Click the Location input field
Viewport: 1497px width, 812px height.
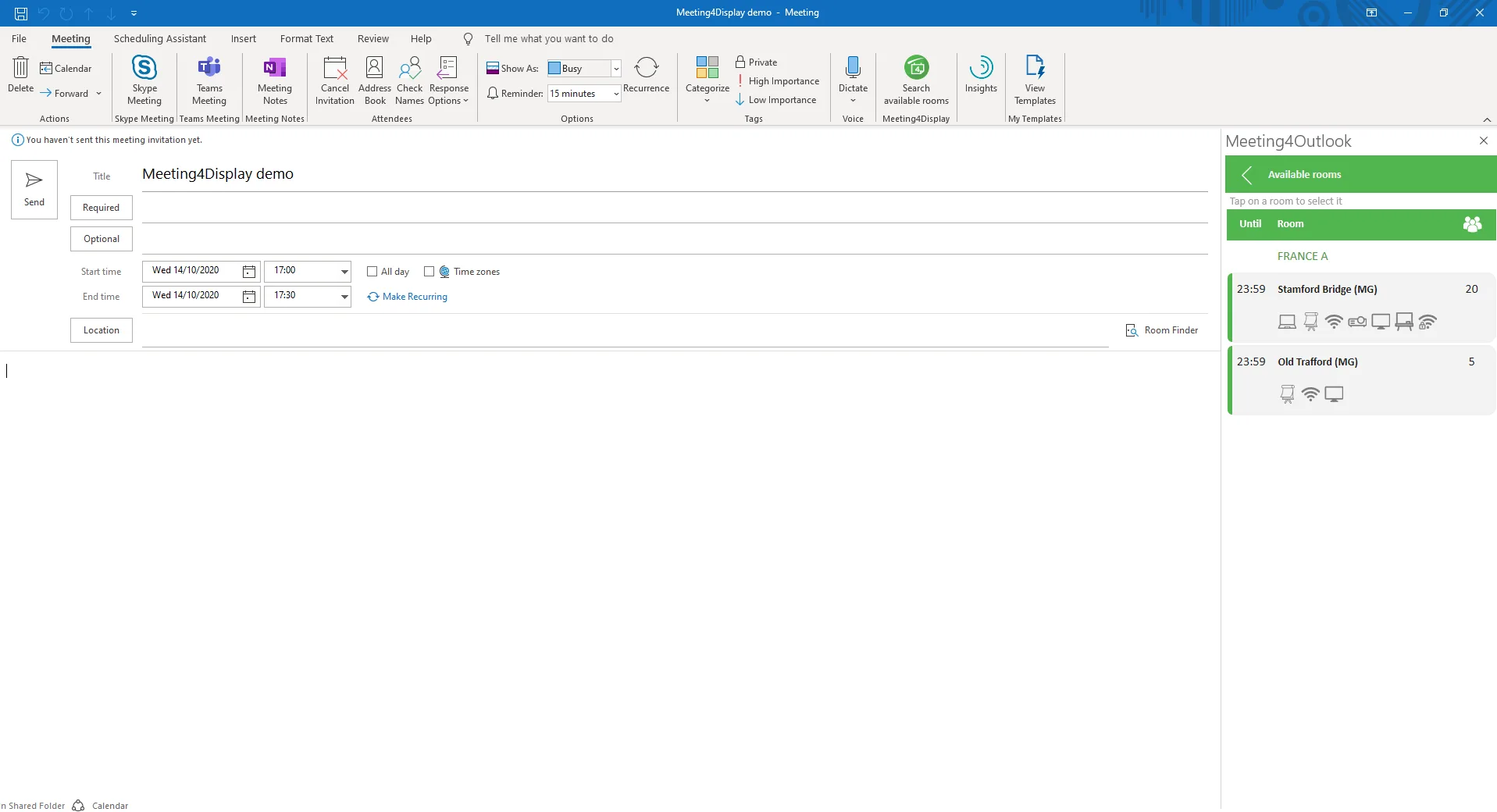625,331
